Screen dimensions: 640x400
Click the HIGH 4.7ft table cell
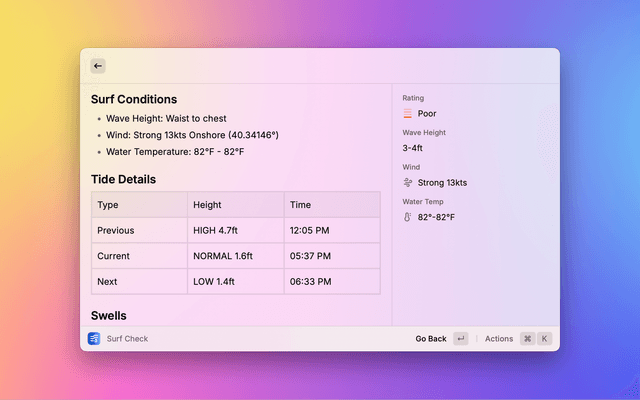pyautogui.click(x=216, y=230)
